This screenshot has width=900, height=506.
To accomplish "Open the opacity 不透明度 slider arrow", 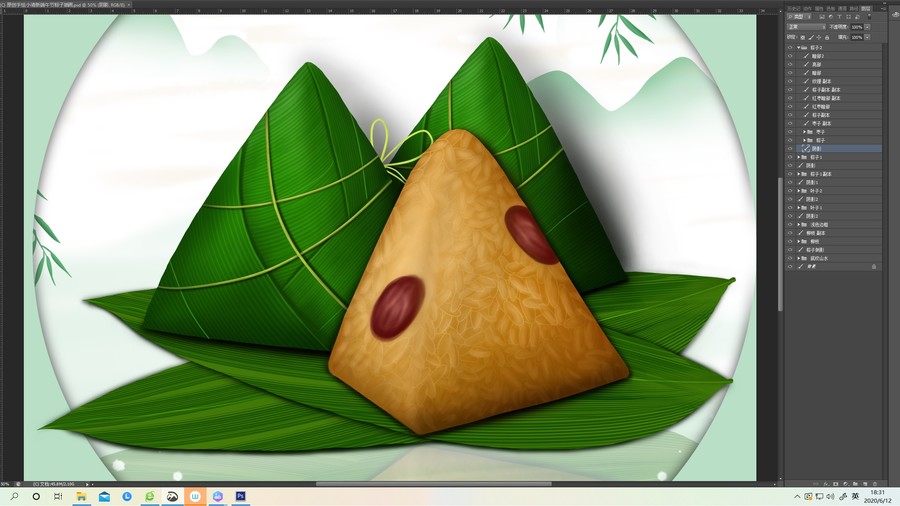I will [x=867, y=27].
